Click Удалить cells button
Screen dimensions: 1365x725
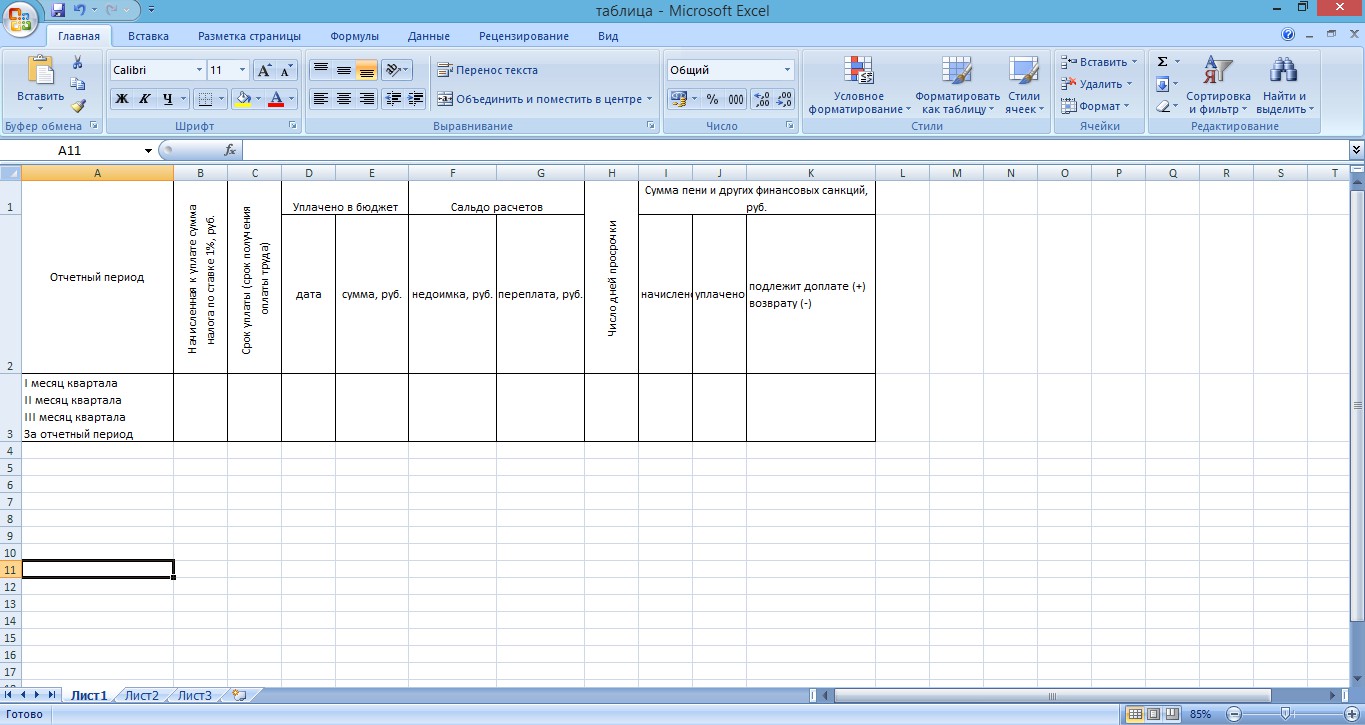tap(1098, 84)
